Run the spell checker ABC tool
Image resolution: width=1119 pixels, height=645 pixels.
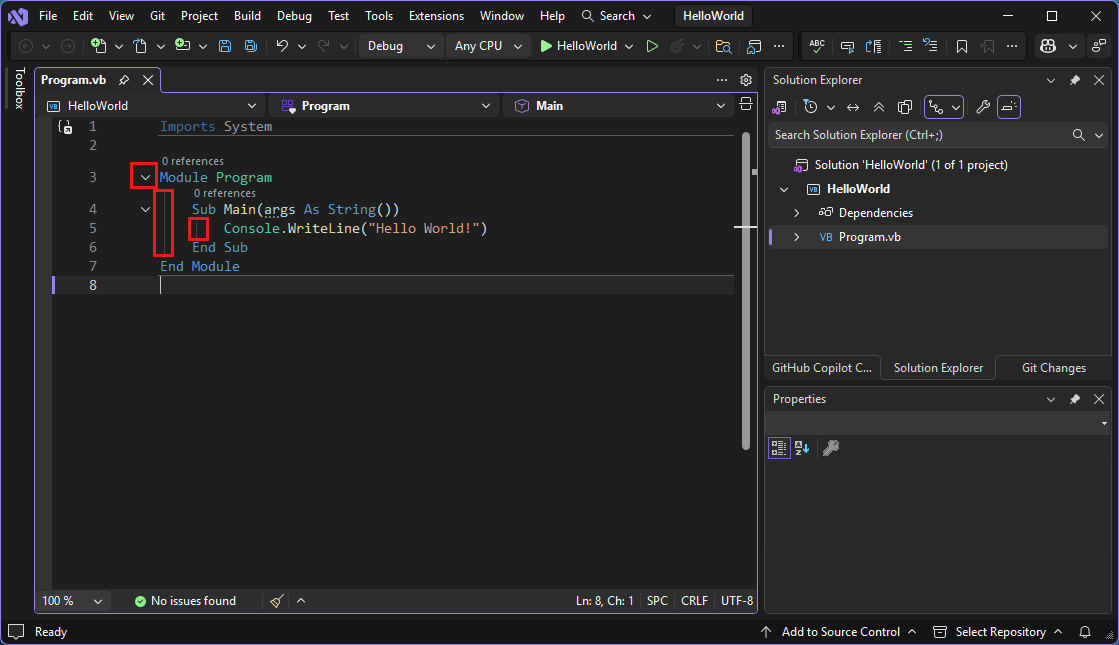[x=816, y=46]
